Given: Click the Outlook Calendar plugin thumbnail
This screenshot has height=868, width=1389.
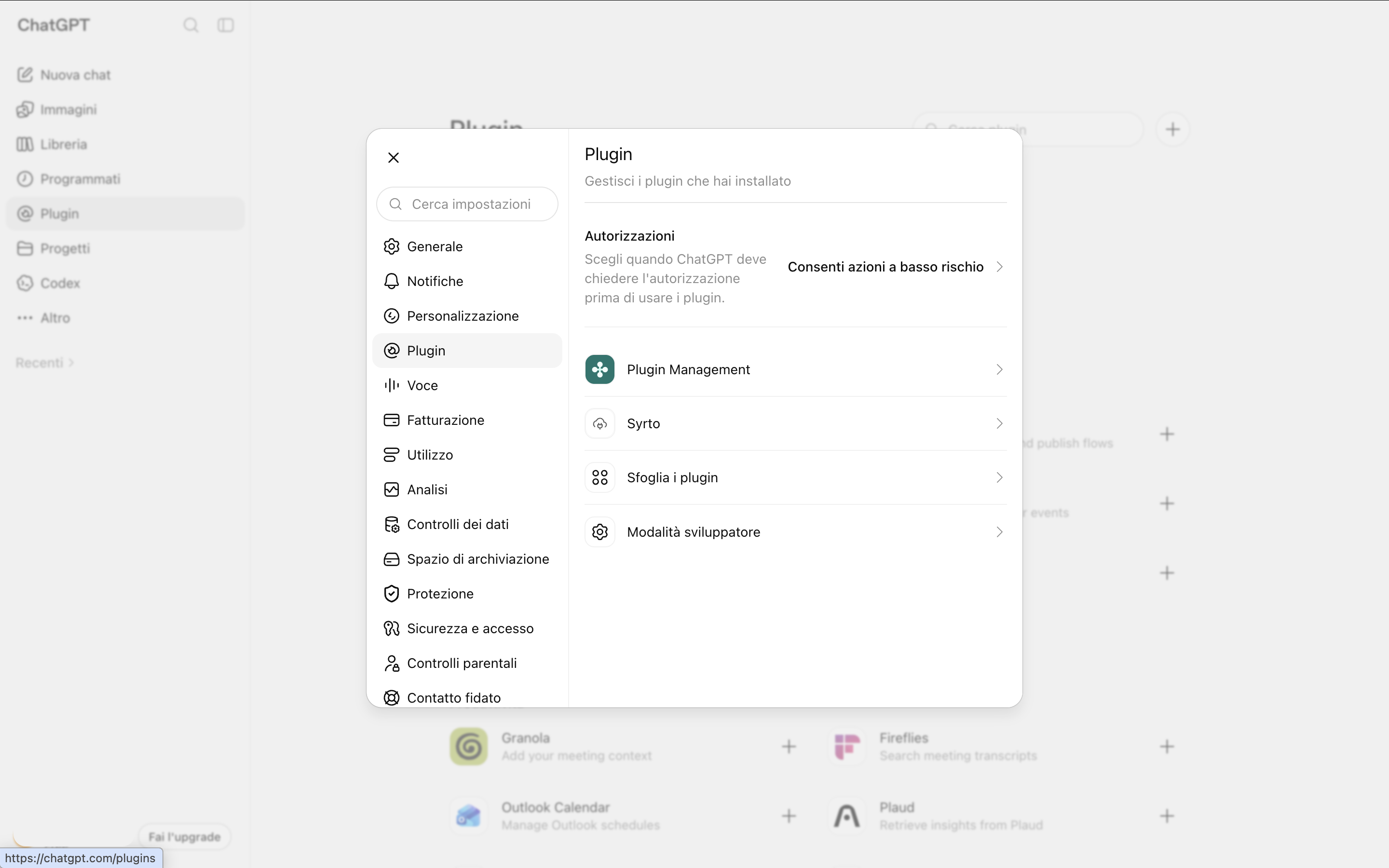Looking at the screenshot, I should point(469,816).
